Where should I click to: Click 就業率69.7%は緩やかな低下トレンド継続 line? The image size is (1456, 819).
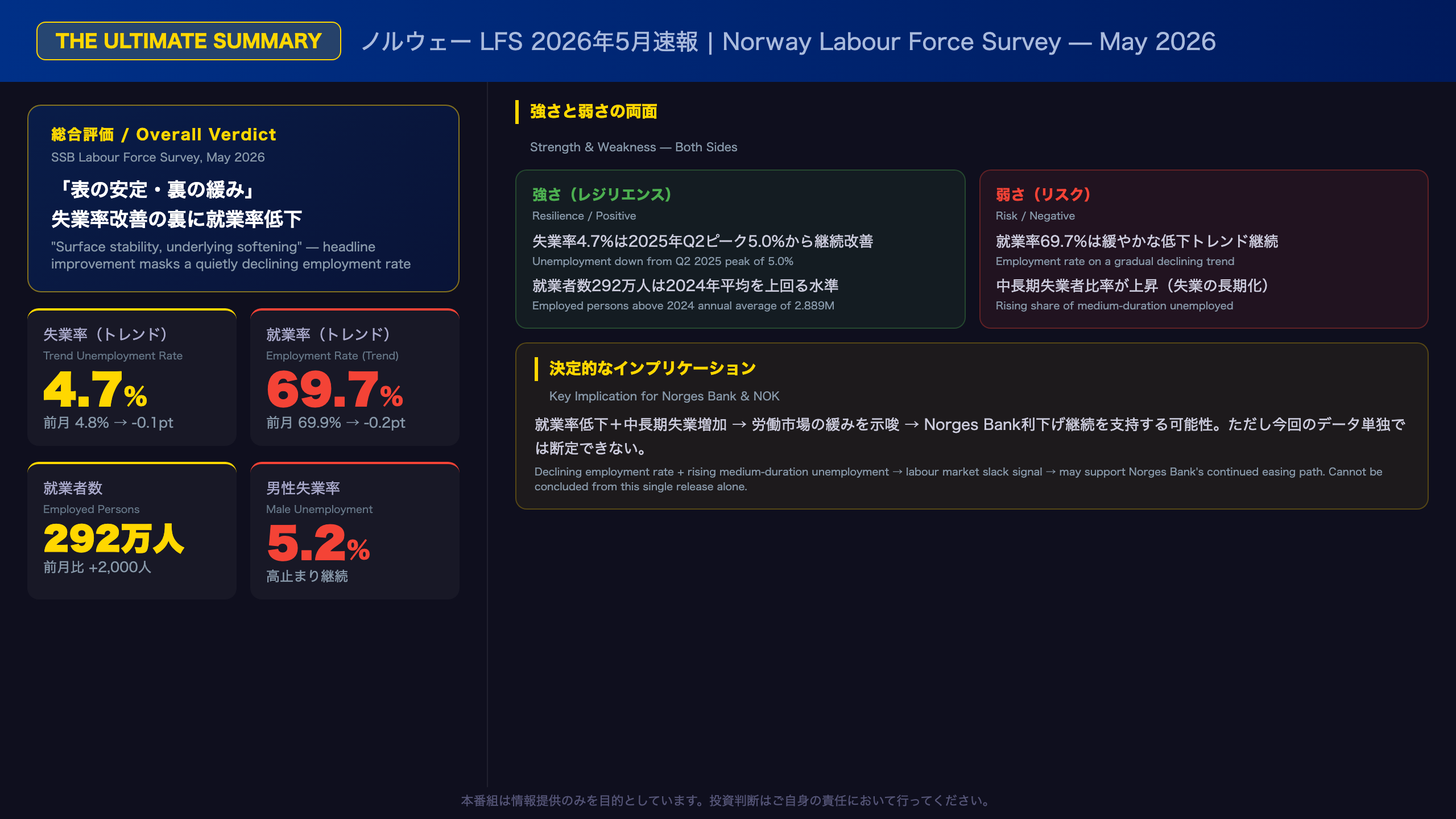pos(1137,241)
